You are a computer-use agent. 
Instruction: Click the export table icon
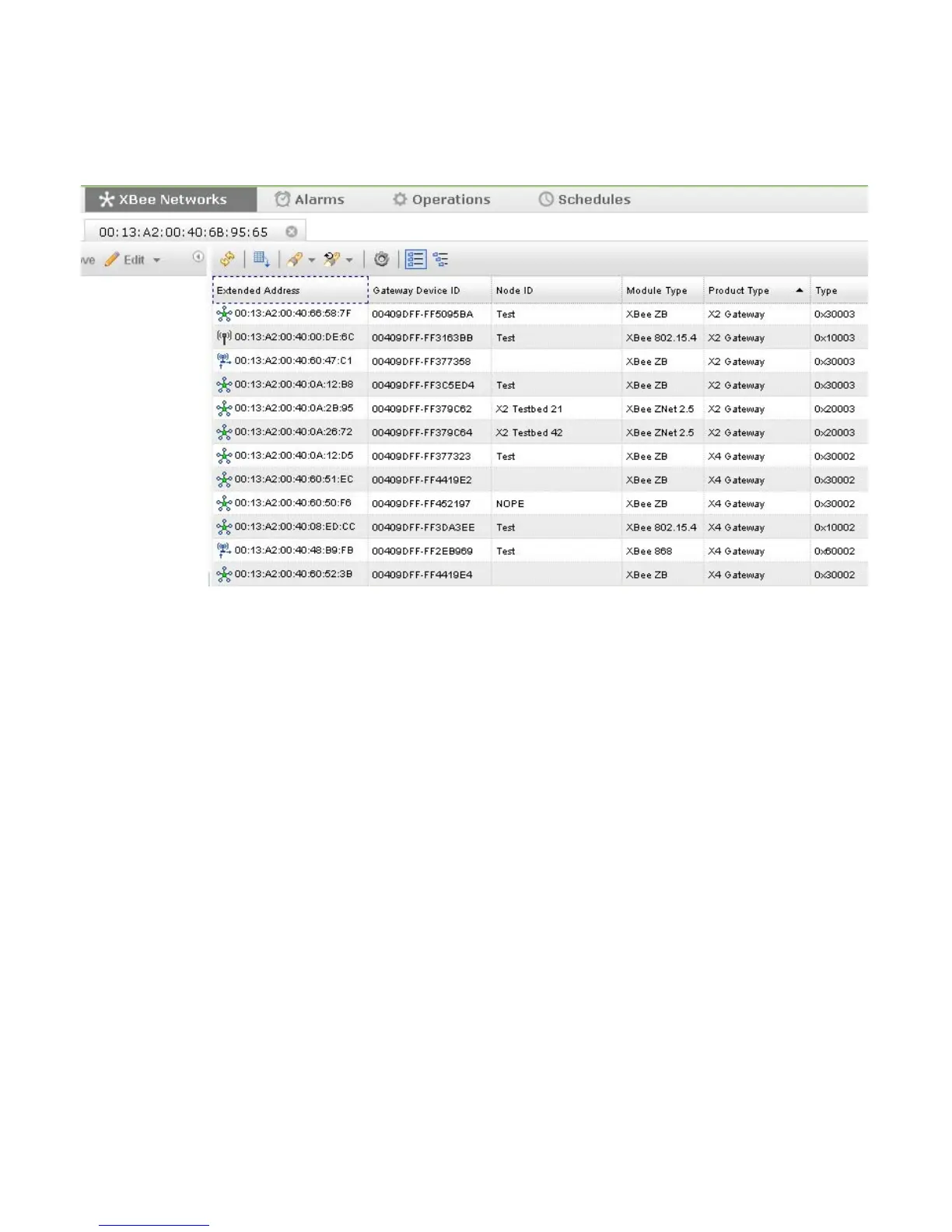tap(261, 259)
